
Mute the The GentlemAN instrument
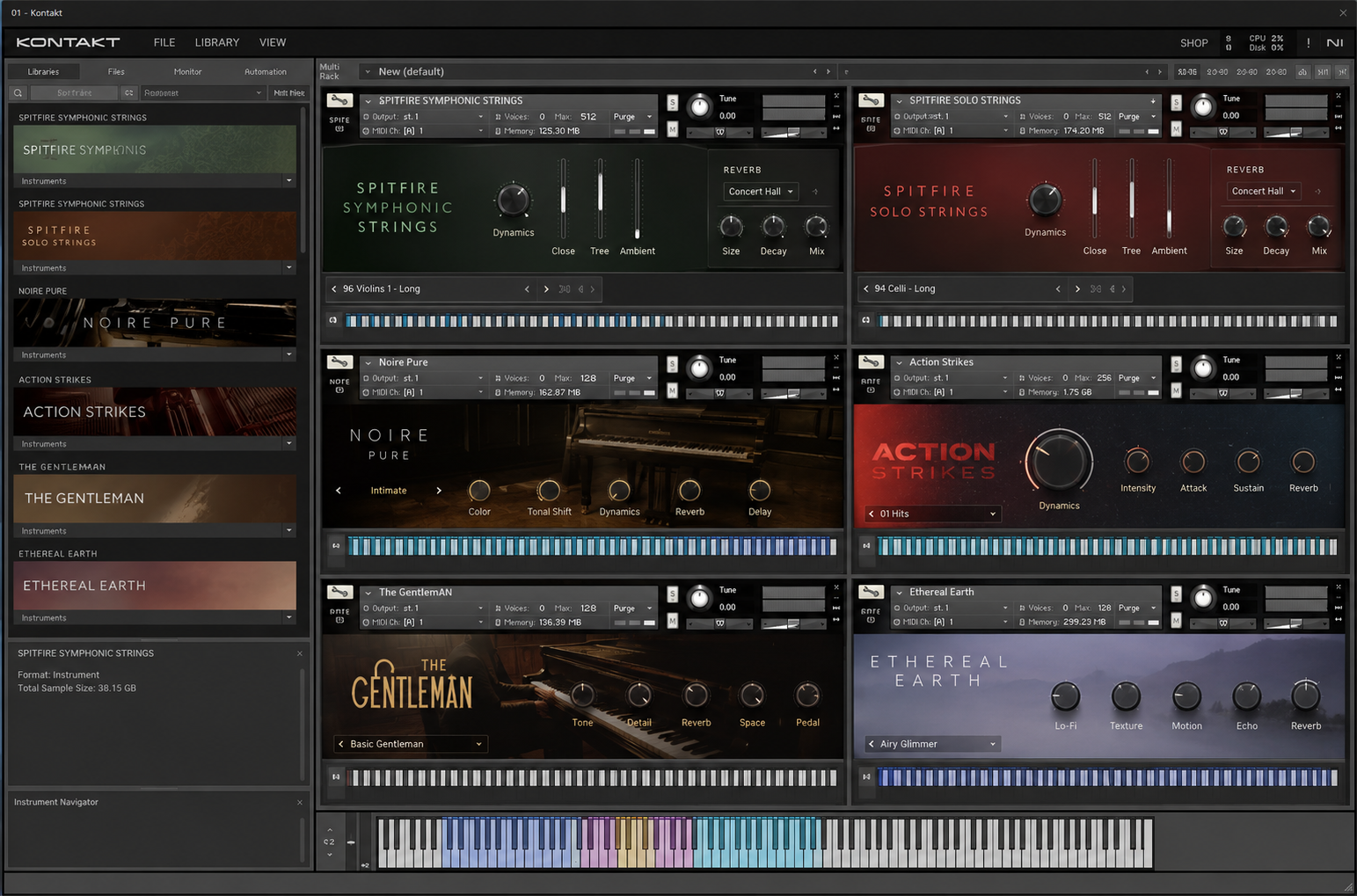pyautogui.click(x=673, y=621)
